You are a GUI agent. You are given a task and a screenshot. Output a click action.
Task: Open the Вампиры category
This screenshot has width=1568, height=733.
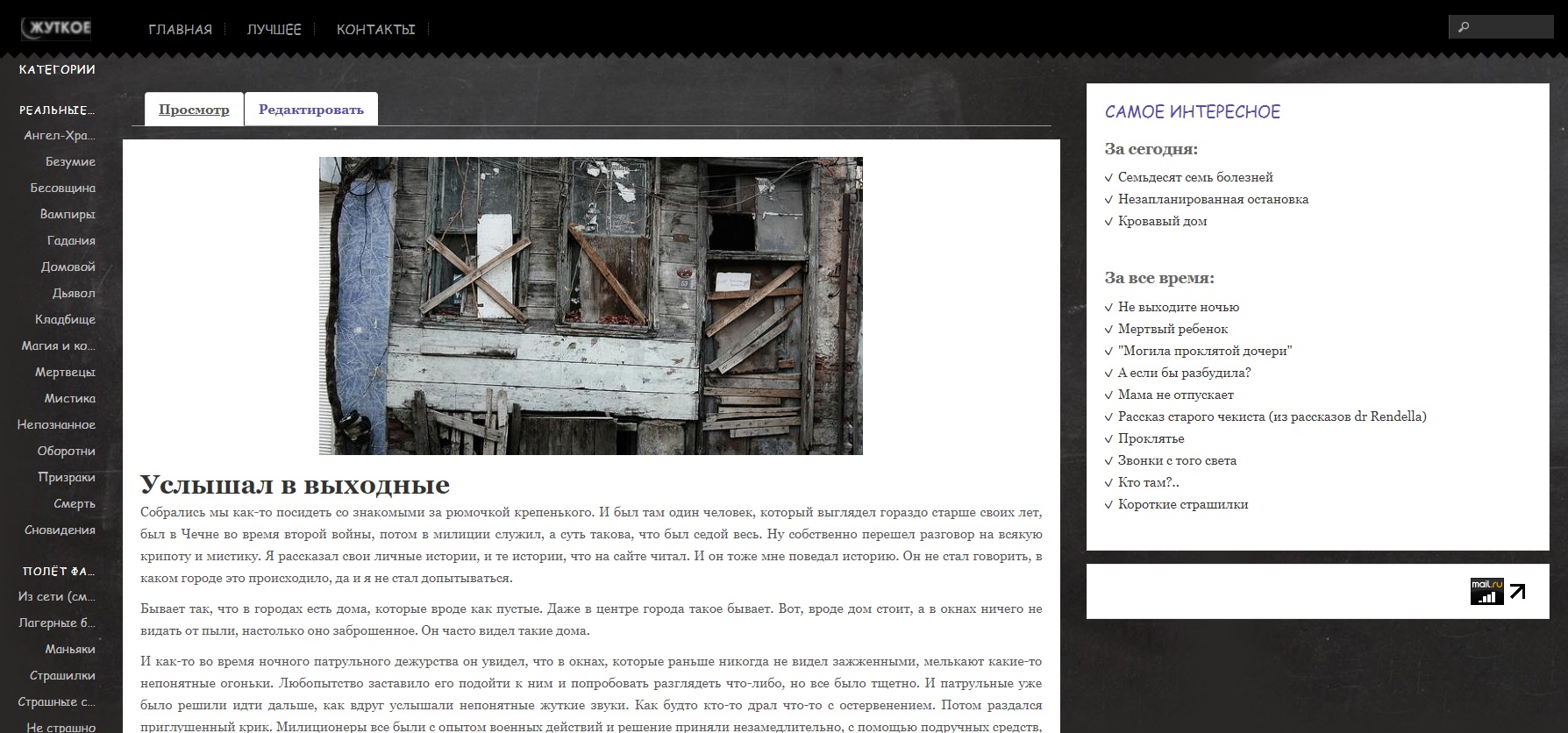click(x=68, y=214)
